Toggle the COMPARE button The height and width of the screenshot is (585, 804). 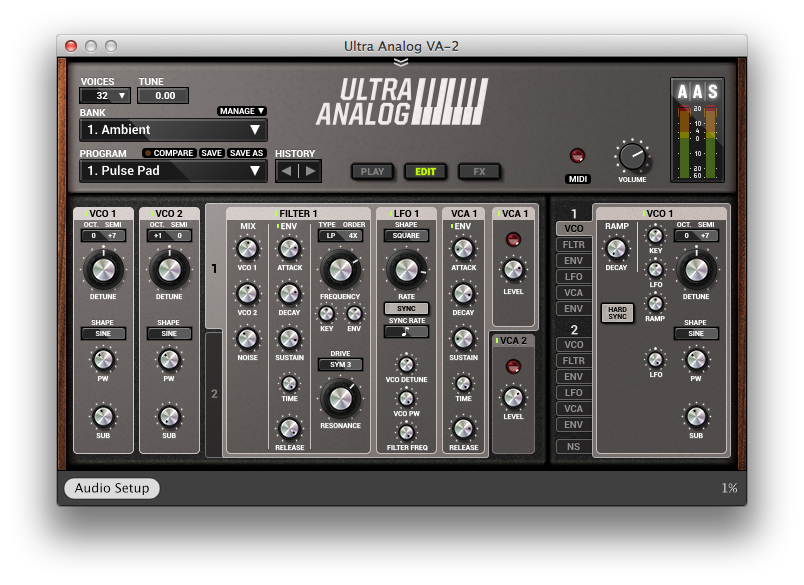[169, 153]
